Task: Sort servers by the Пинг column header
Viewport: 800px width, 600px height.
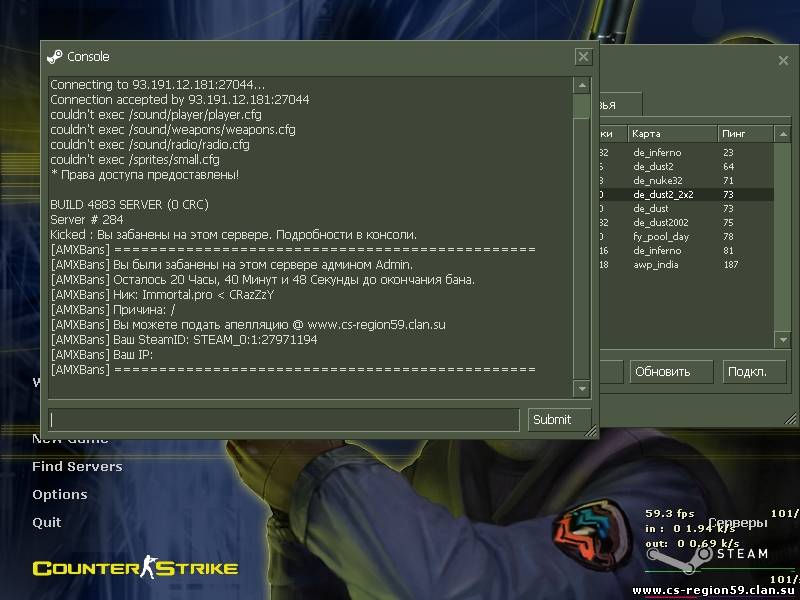Action: 745,134
